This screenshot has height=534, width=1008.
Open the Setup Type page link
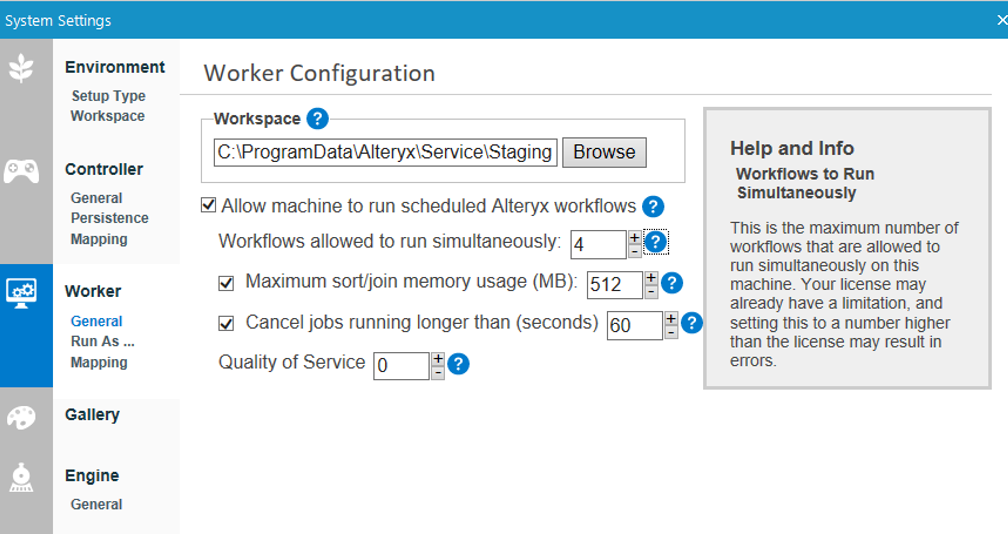(108, 96)
